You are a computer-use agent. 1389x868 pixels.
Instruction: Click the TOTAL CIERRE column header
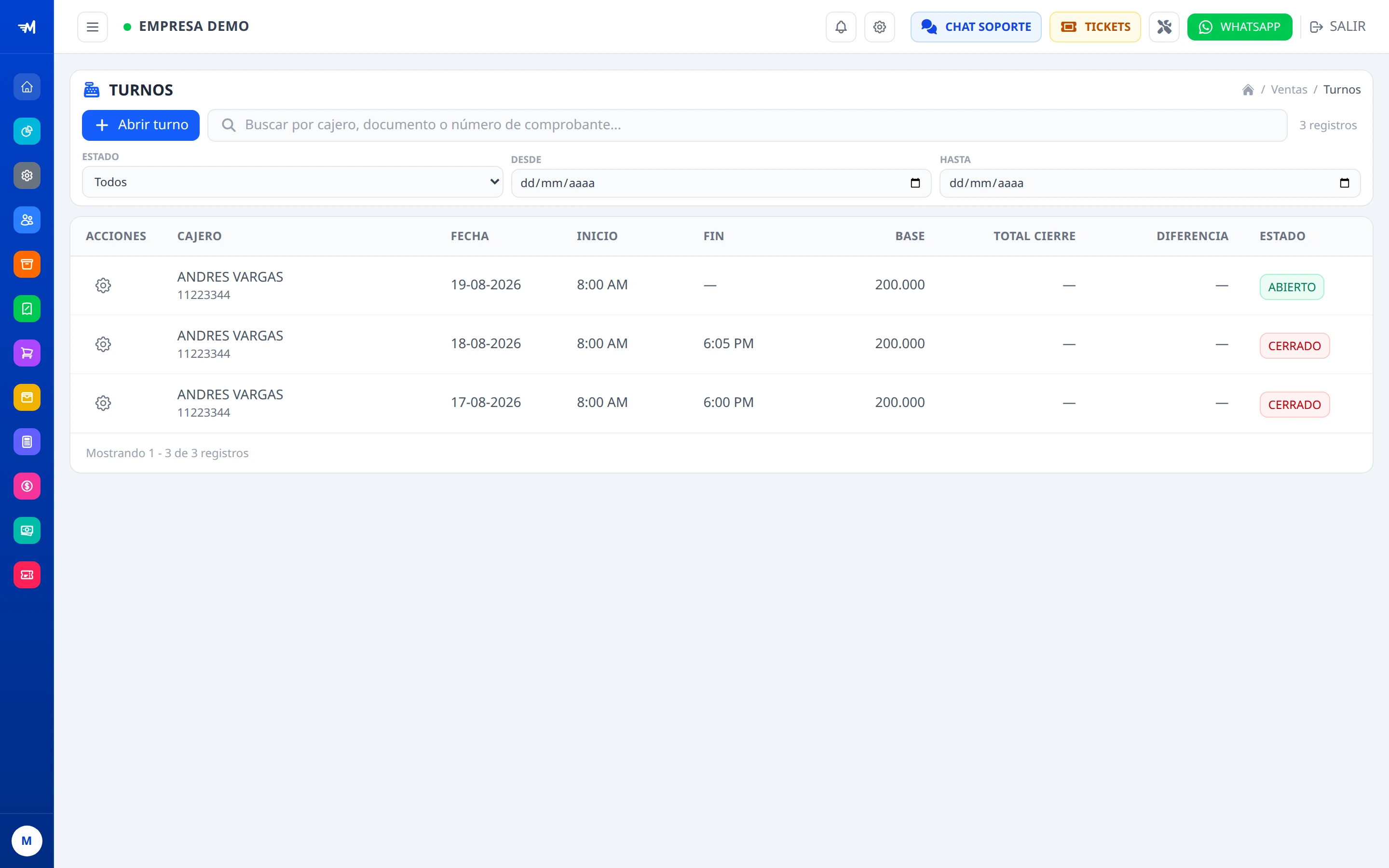[1035, 236]
